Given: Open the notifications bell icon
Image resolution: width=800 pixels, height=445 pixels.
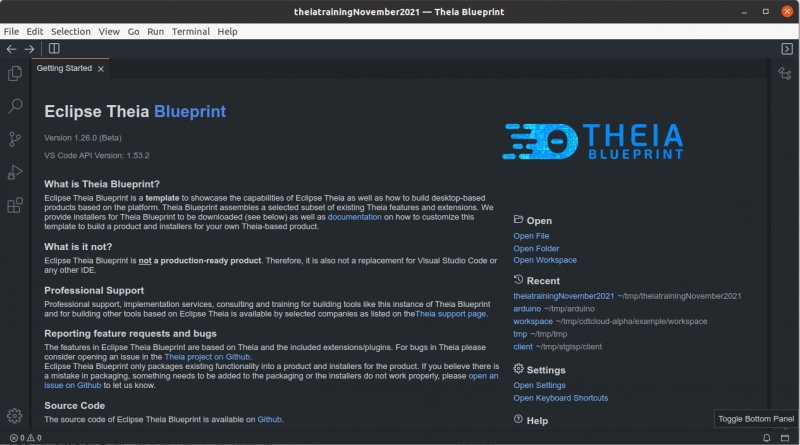Looking at the screenshot, I should pos(766,438).
